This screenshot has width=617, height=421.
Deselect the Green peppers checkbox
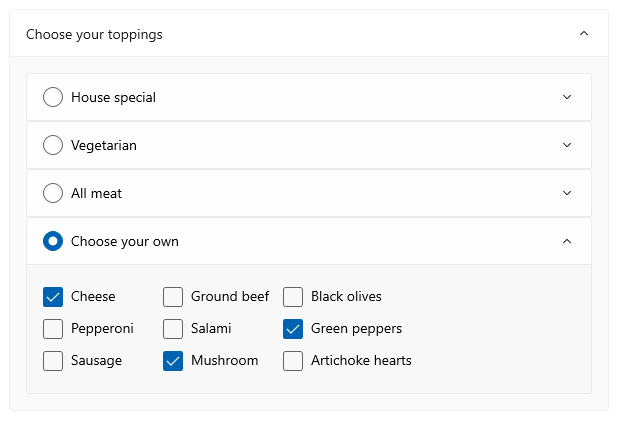pyautogui.click(x=293, y=329)
